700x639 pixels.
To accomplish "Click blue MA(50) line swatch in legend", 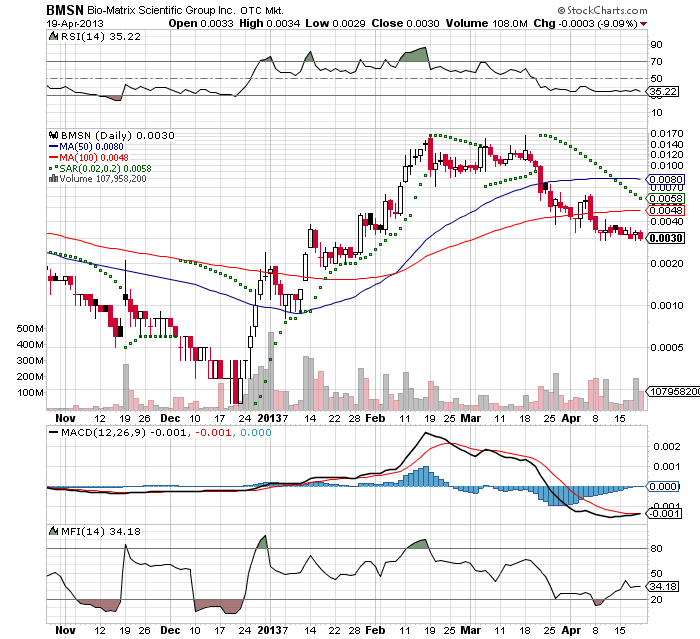I will (x=53, y=146).
